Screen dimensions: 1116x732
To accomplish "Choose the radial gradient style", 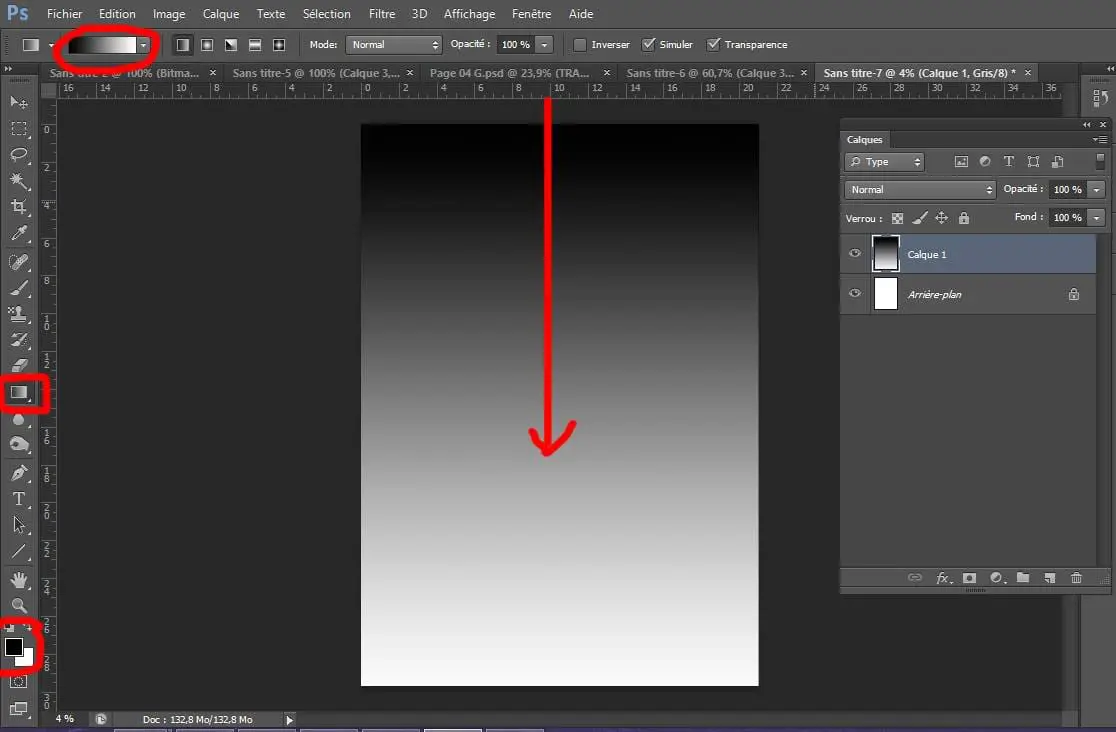I will [207, 45].
